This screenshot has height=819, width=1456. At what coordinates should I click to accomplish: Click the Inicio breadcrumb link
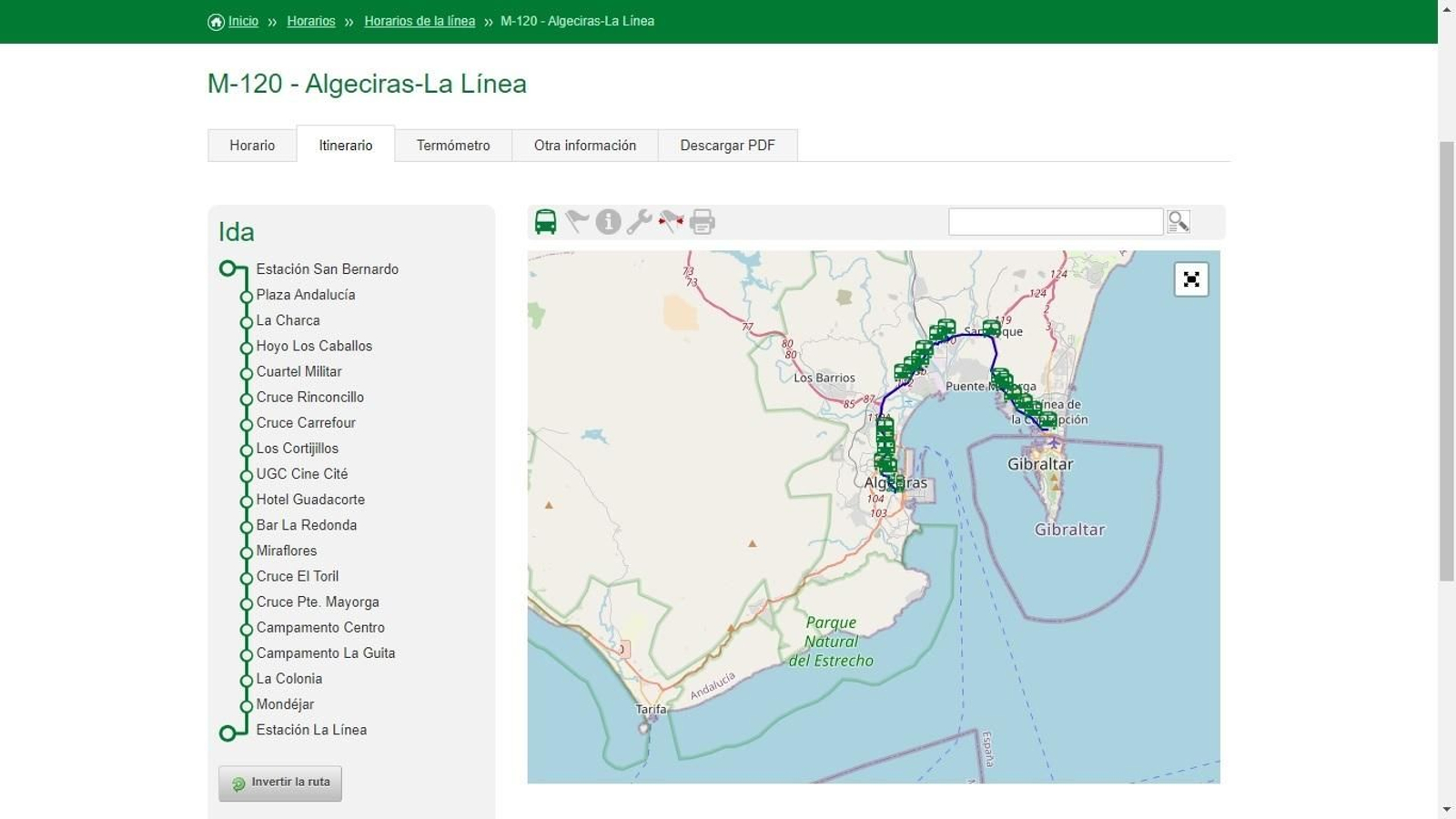click(242, 20)
